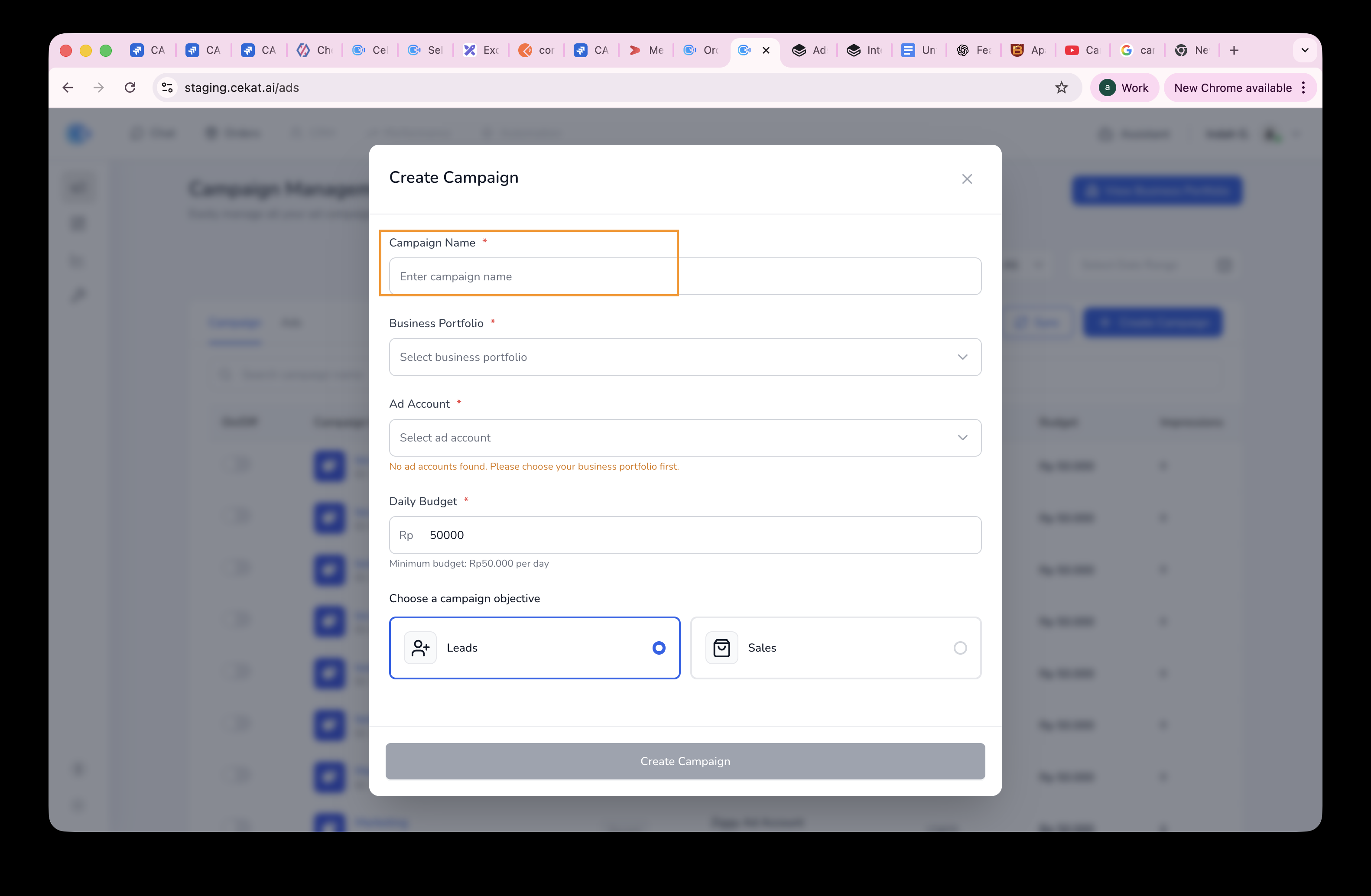
Task: Expand the browser tab search chevron
Action: [x=1305, y=51]
